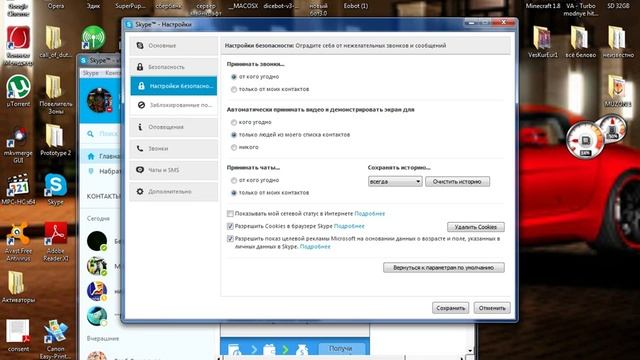The width and height of the screenshot is (640, 360).
Task: Enable 'Показывать мой сетевой статус в Интернете'
Action: click(x=230, y=213)
